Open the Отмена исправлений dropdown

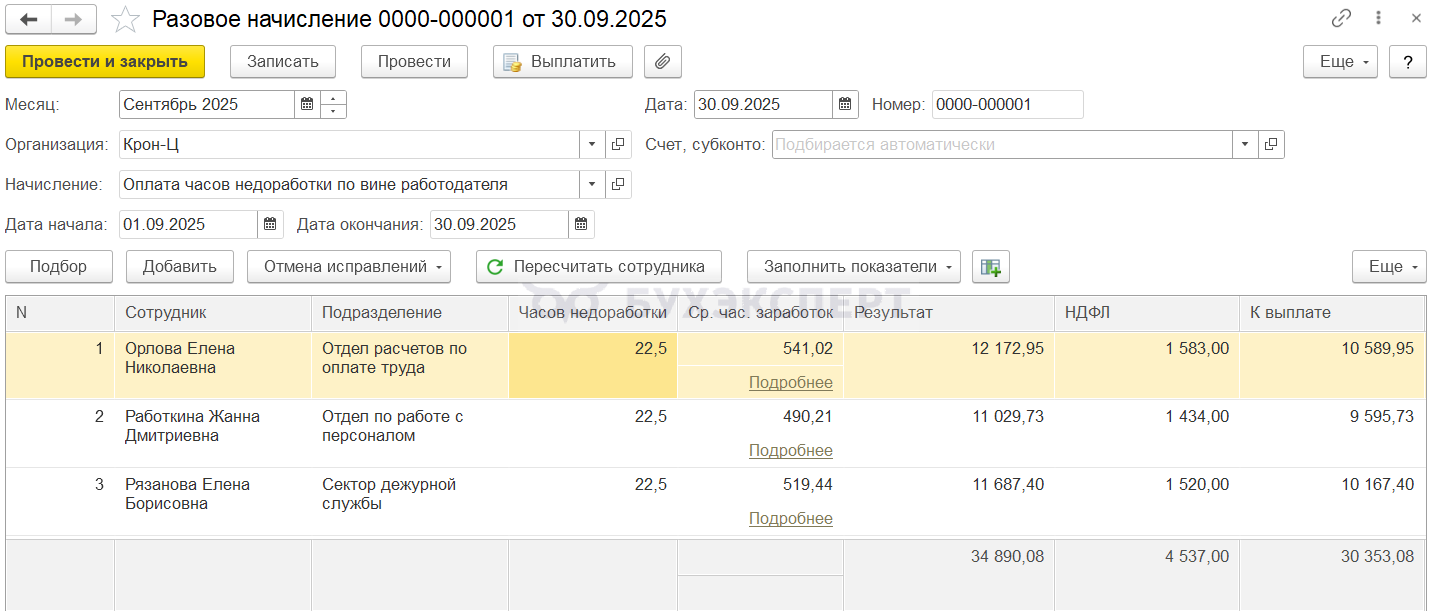[x=349, y=267]
